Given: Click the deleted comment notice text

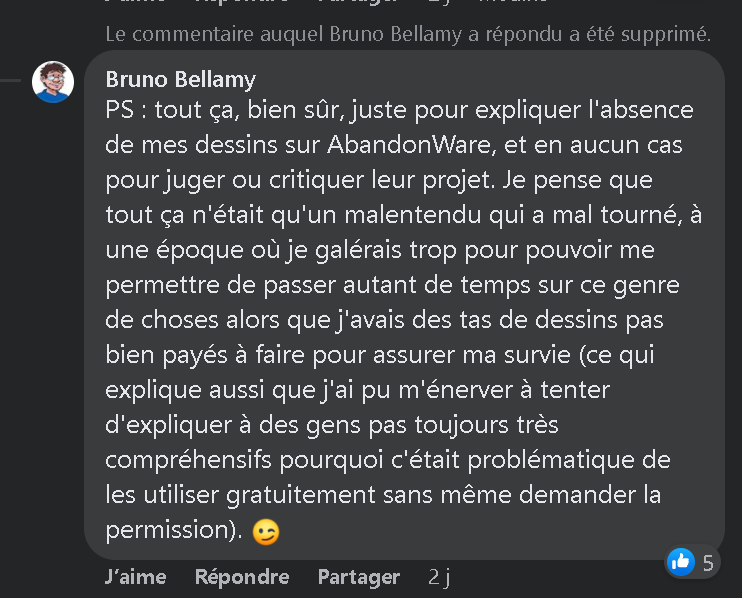Looking at the screenshot, I should [408, 34].
